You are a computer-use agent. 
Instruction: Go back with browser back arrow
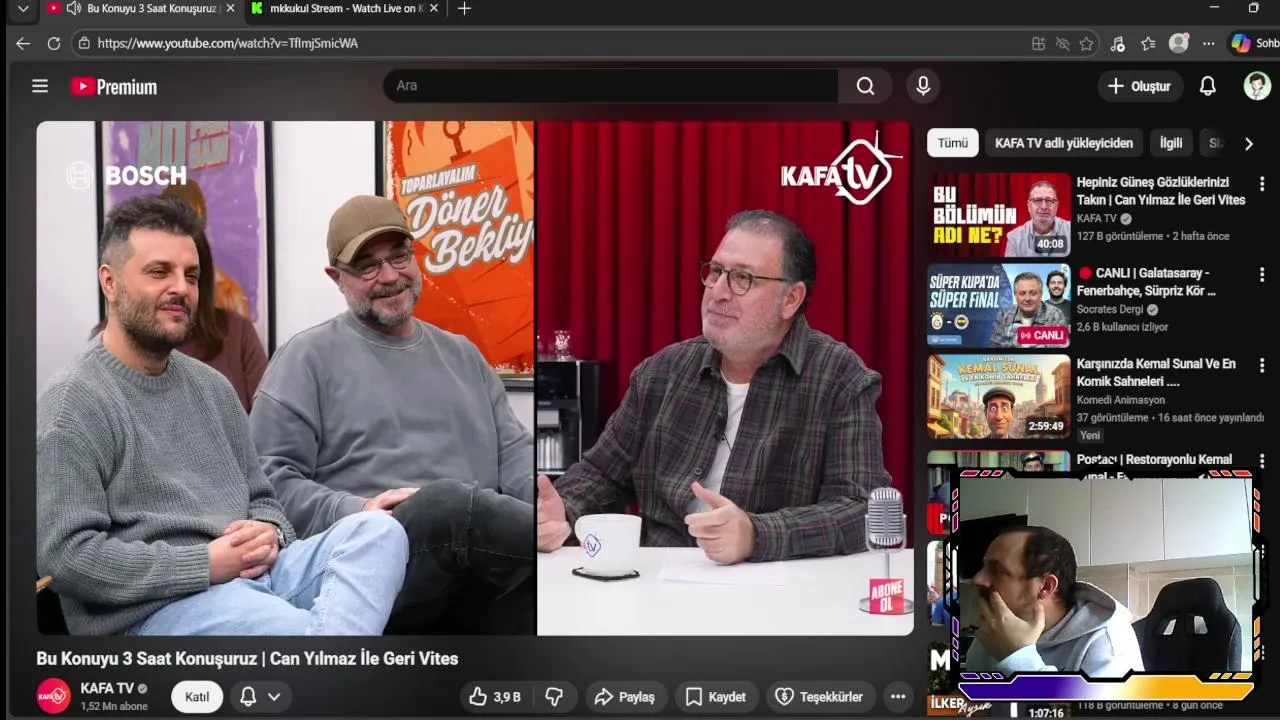click(x=23, y=43)
